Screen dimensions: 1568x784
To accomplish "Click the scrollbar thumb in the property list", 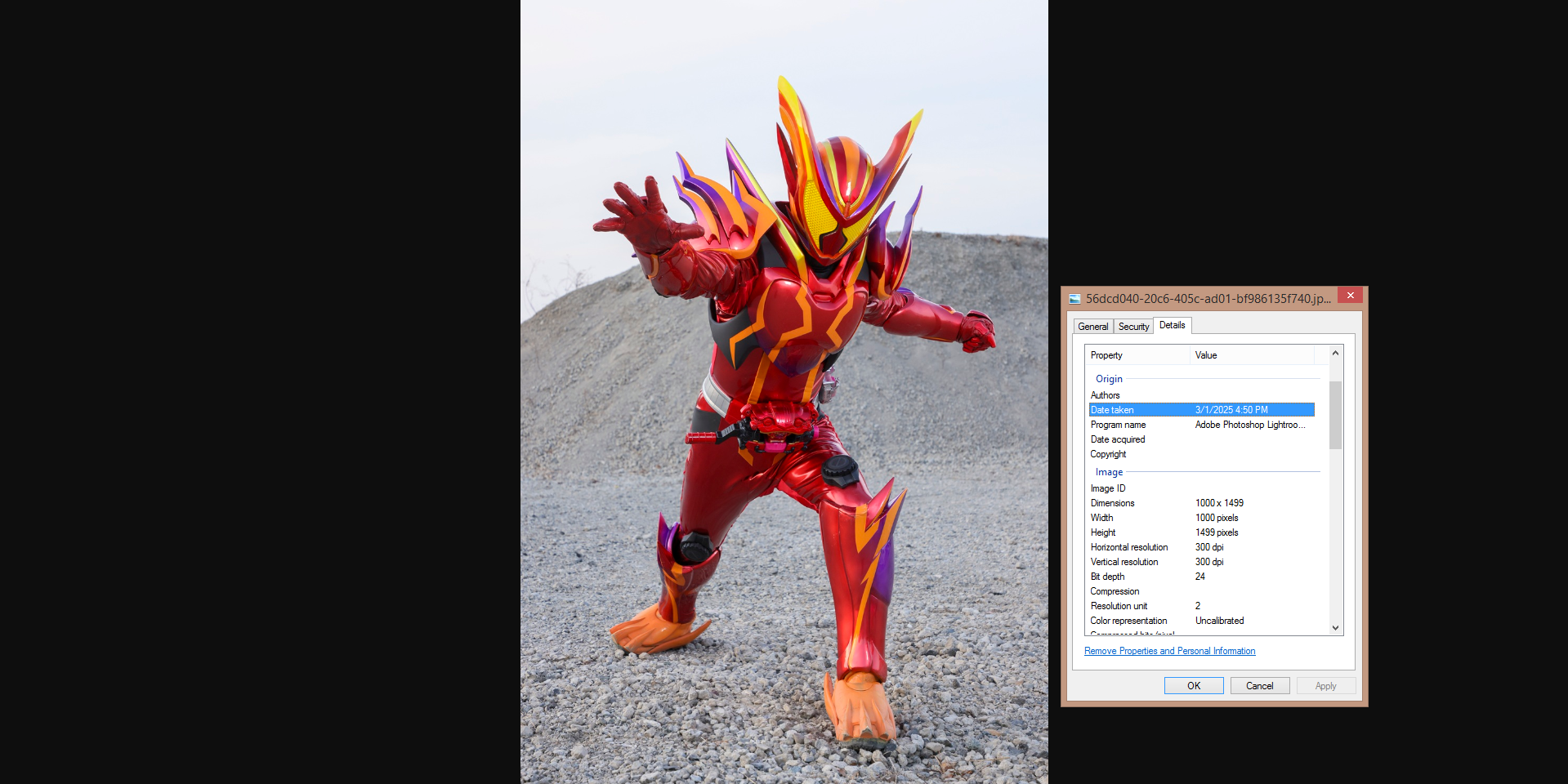I will click(x=1335, y=415).
